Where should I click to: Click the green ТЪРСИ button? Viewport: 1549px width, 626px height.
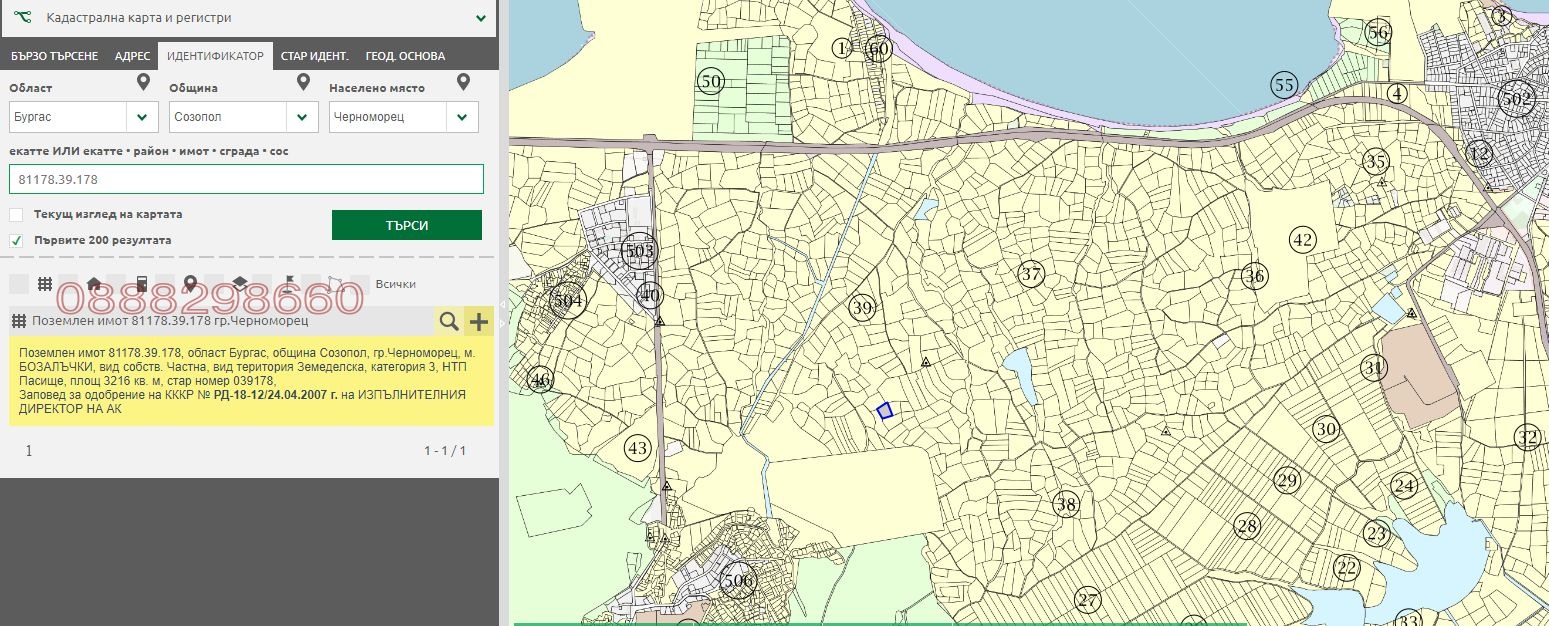(x=406, y=225)
